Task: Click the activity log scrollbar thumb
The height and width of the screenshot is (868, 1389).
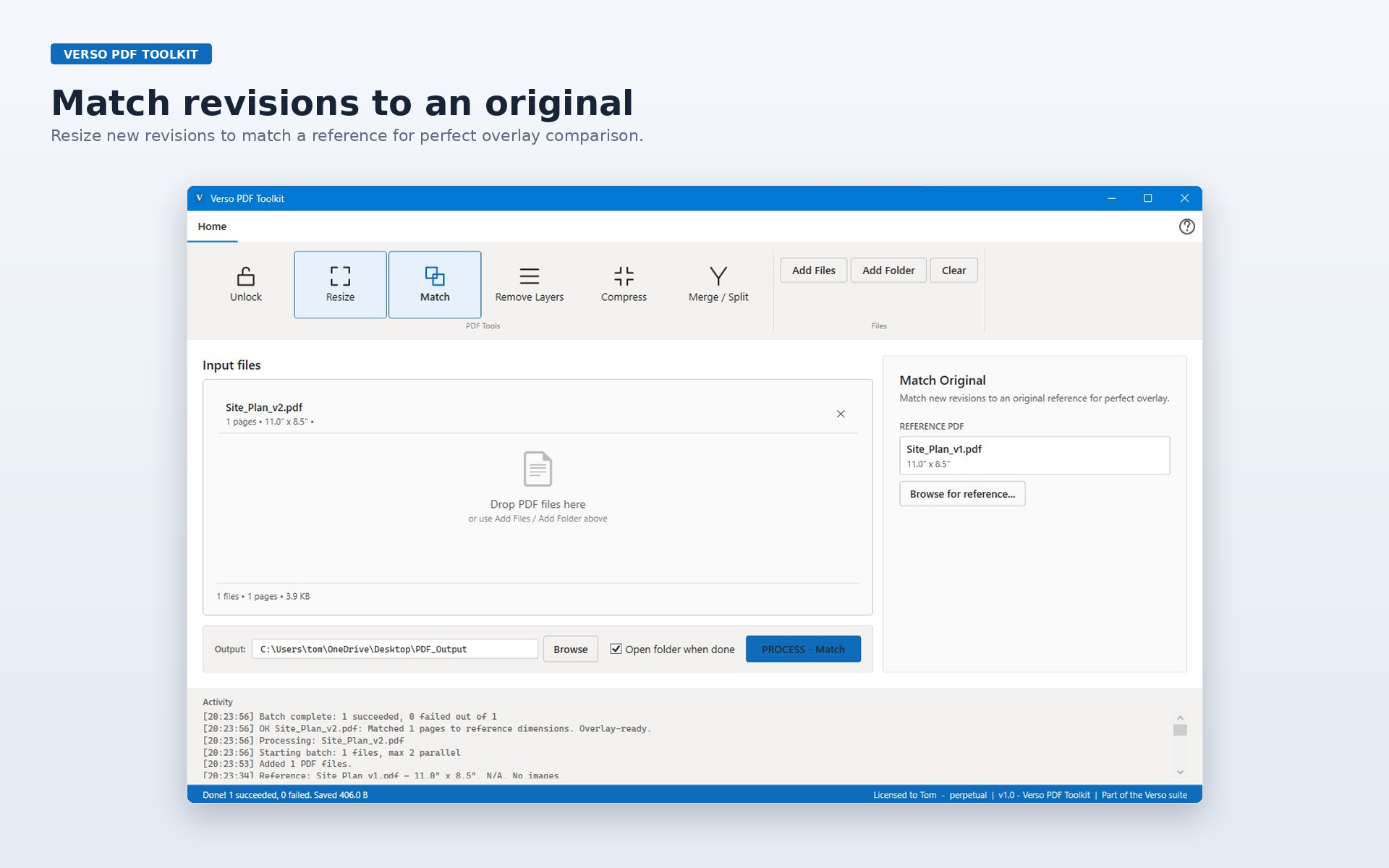Action: 1180,730
